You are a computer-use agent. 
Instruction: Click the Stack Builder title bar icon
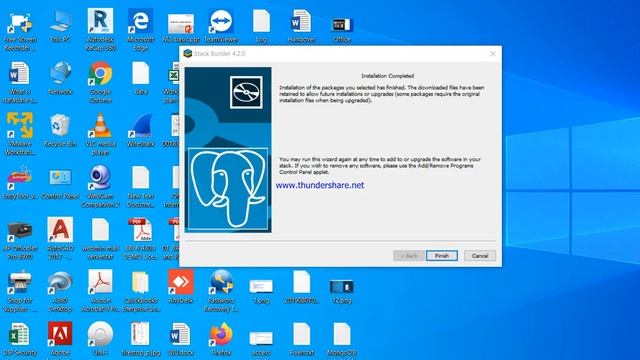188,53
